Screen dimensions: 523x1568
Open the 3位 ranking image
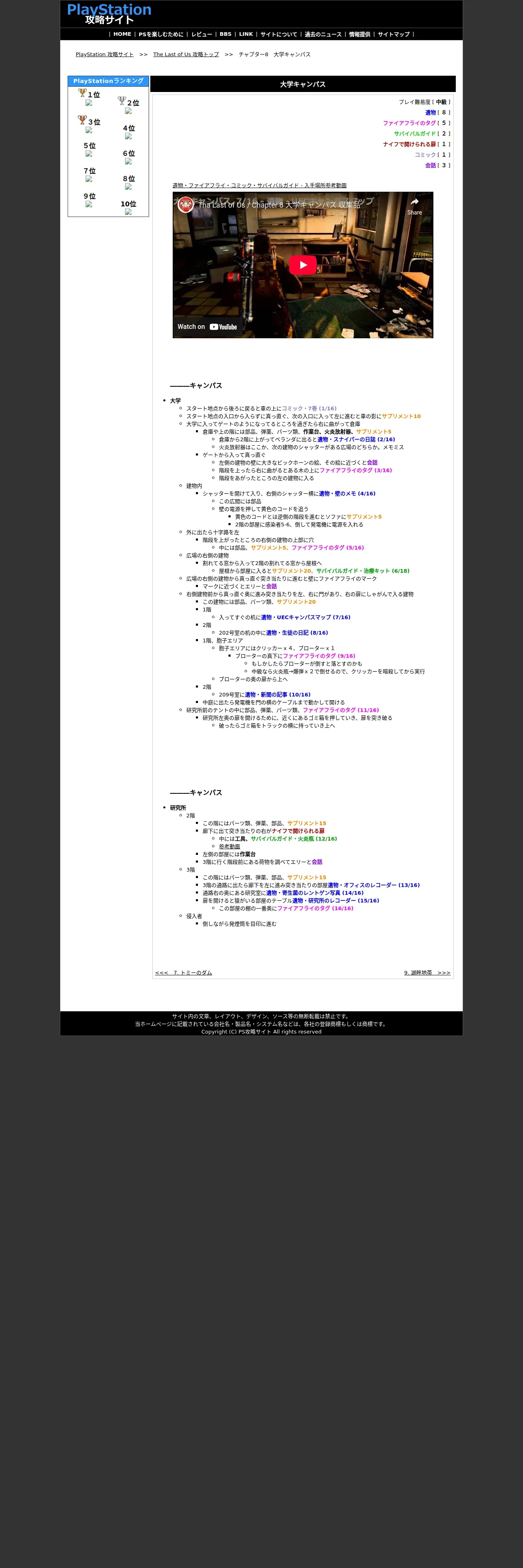89,130
